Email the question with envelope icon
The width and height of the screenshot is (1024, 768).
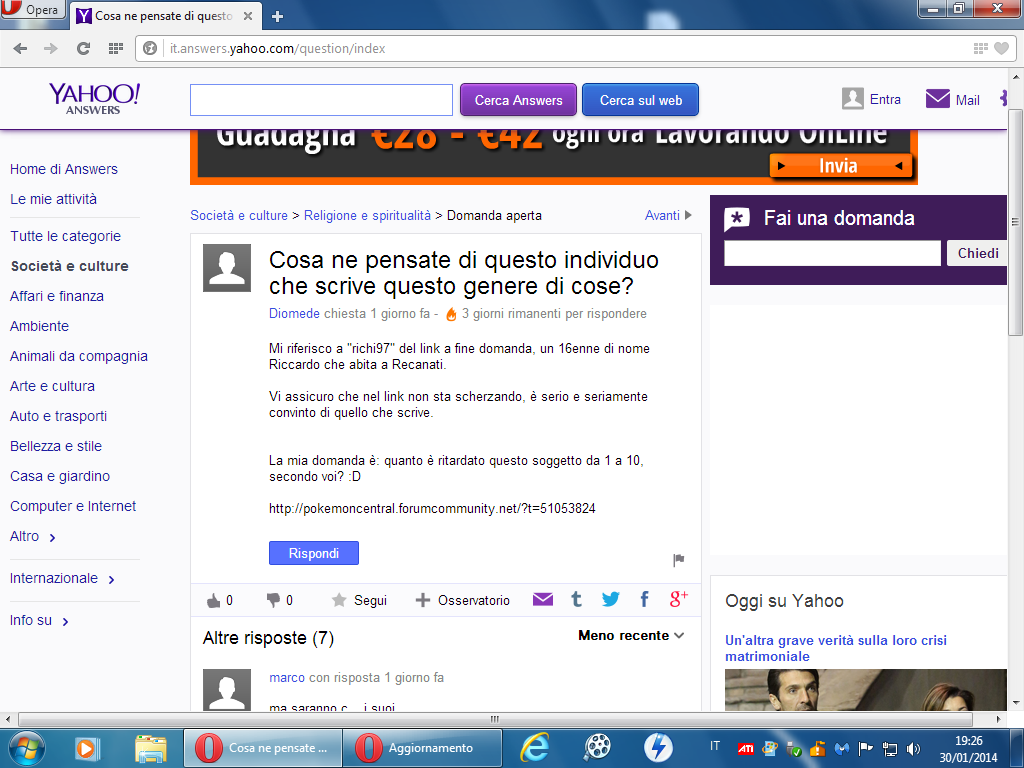[x=542, y=600]
